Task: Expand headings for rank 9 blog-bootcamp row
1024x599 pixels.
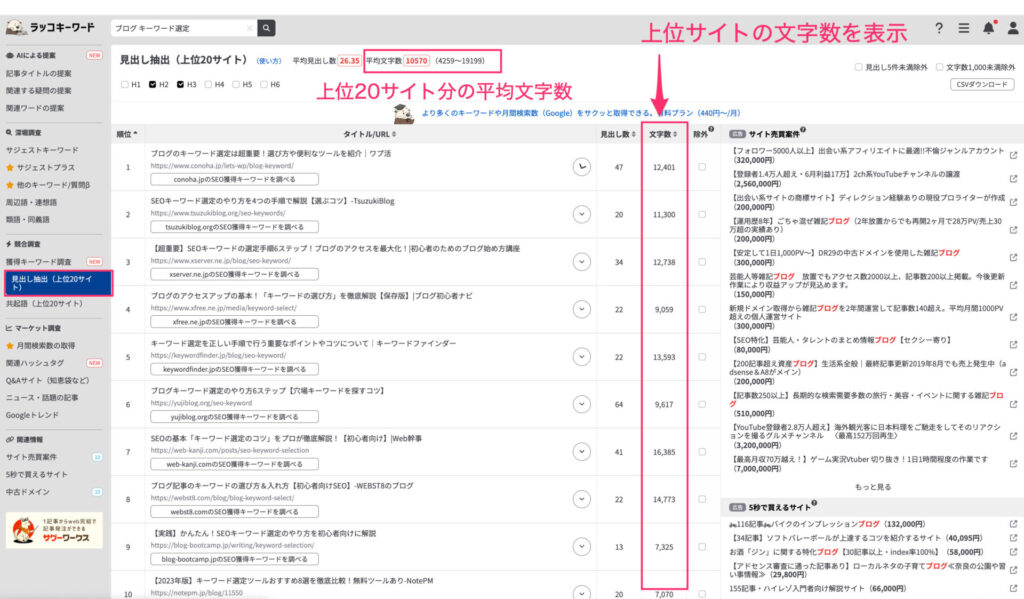Action: point(581,547)
